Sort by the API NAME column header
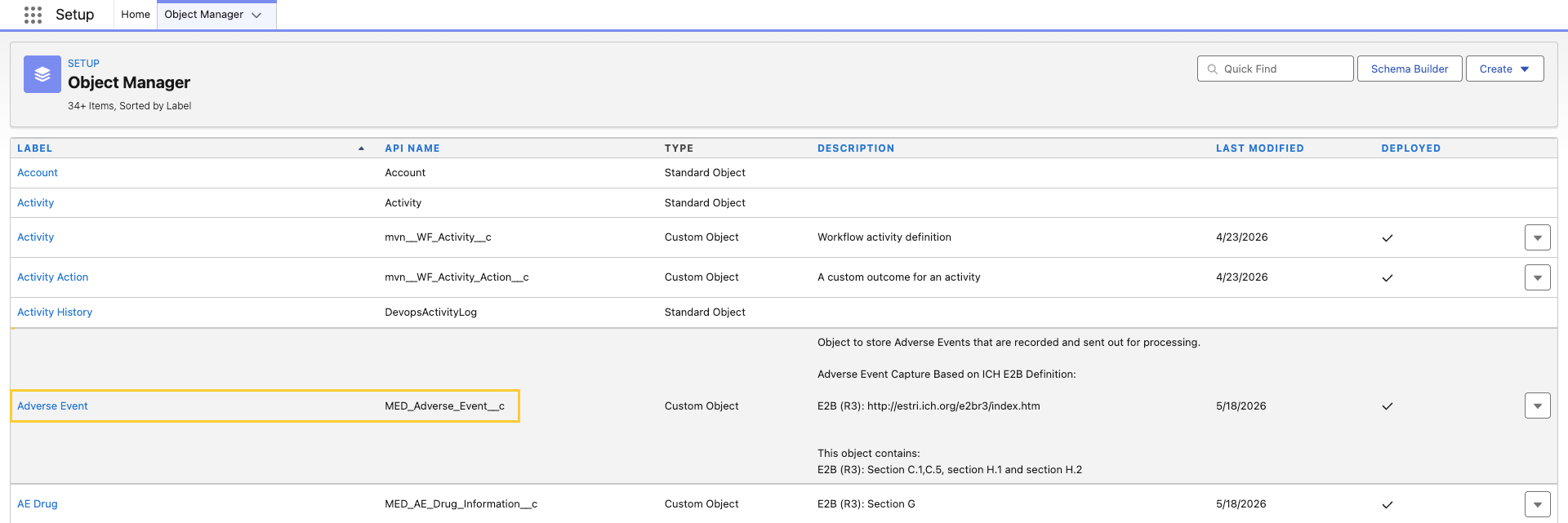Image resolution: width=1568 pixels, height=523 pixels. point(412,148)
